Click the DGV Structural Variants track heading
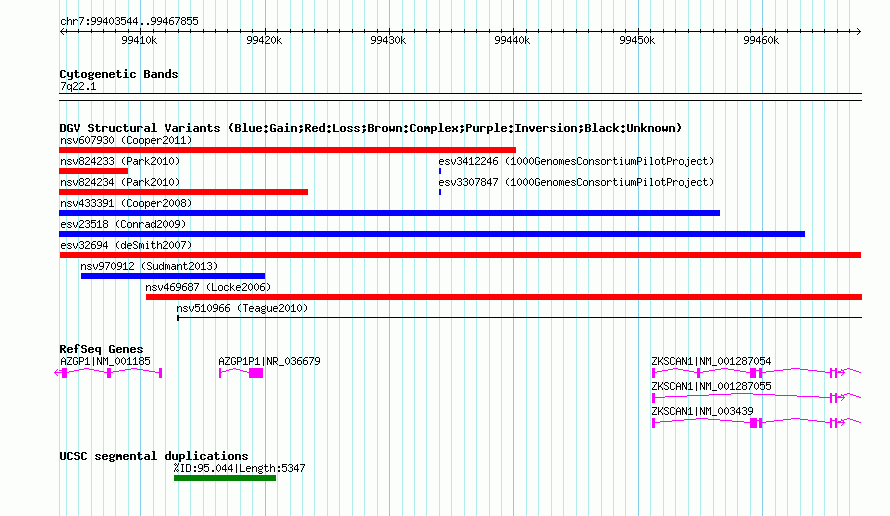Viewport: 890px width, 516px height. 370,128
